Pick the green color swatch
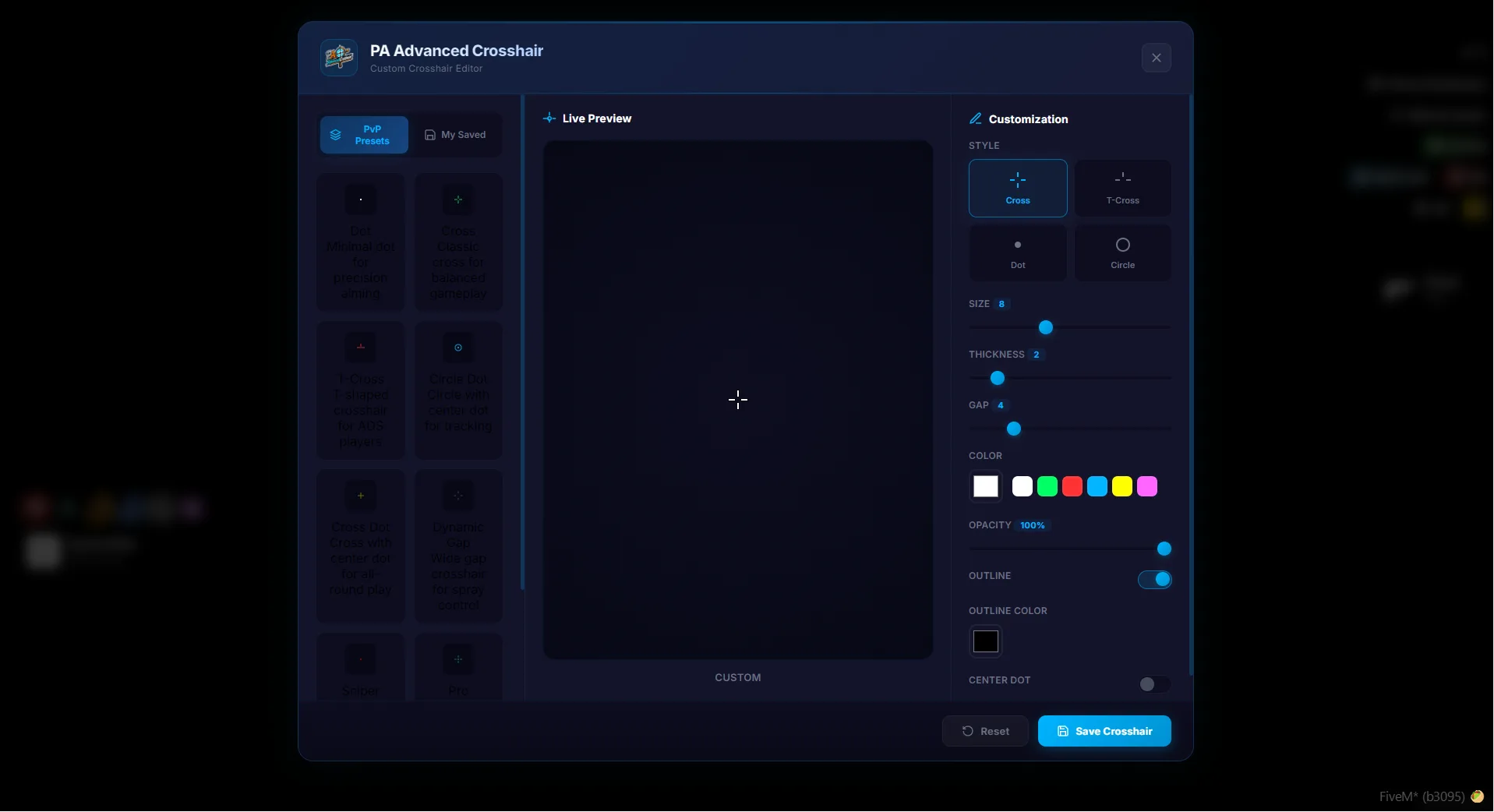The height and width of the screenshot is (812, 1494). click(x=1047, y=486)
